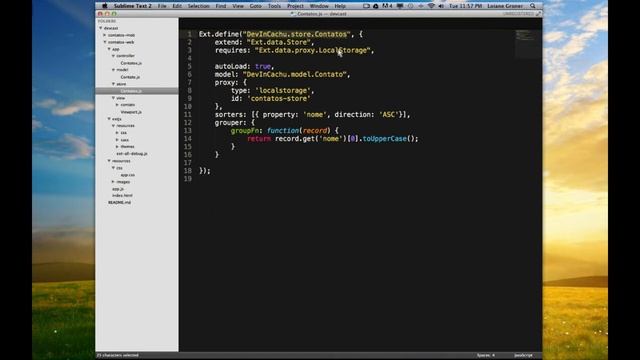
Task: Change syntax via JavaScript status label
Action: point(523,356)
